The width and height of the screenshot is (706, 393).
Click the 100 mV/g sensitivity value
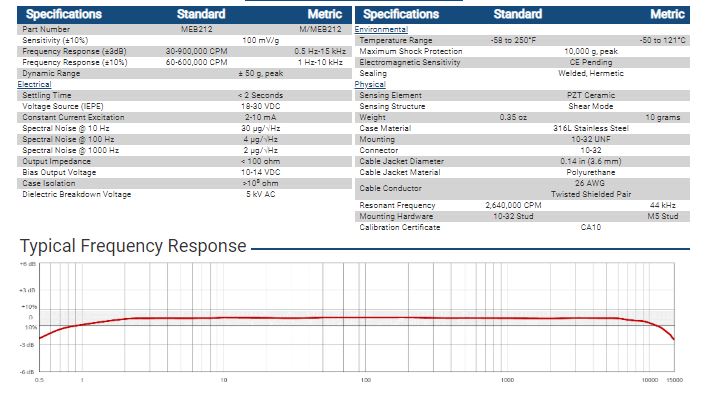[x=260, y=40]
